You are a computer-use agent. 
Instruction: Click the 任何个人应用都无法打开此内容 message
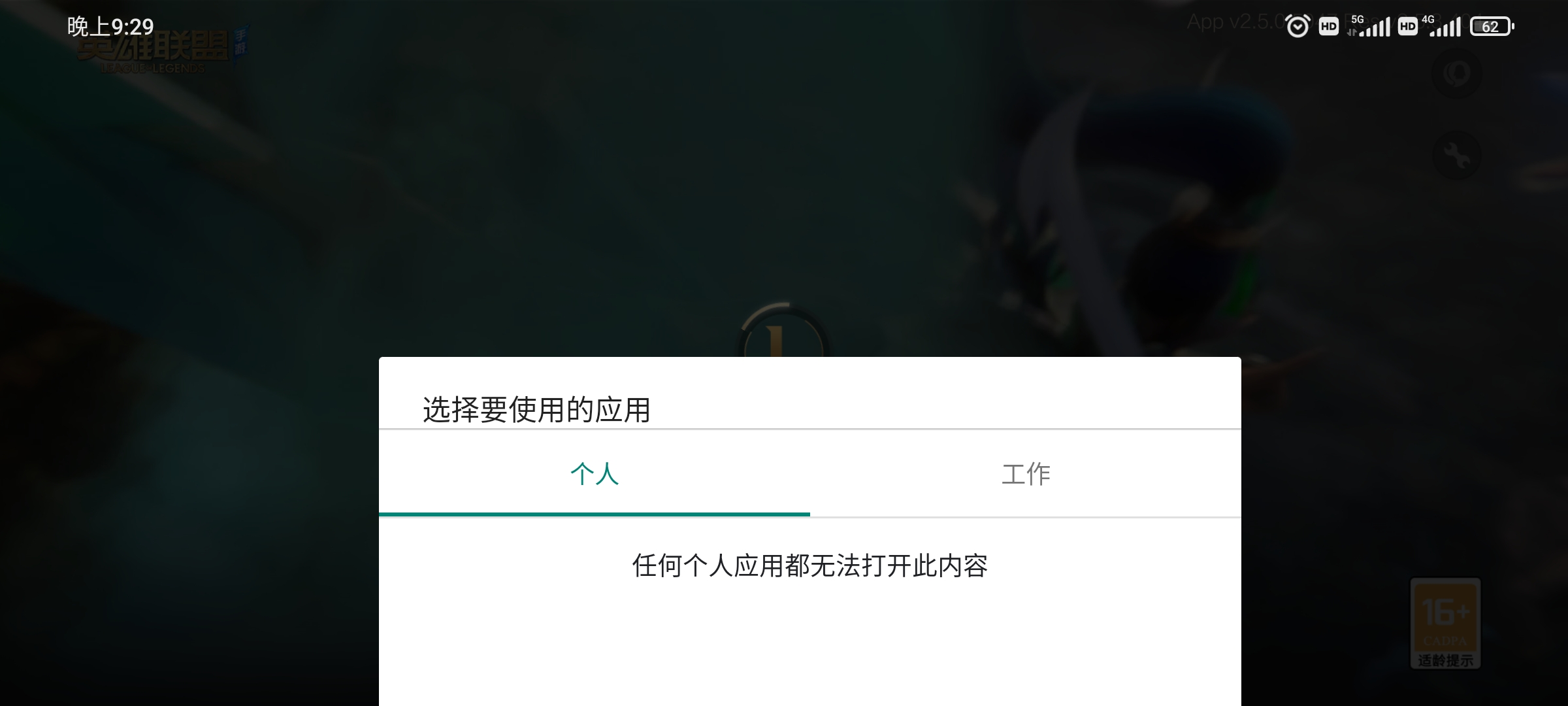point(809,565)
